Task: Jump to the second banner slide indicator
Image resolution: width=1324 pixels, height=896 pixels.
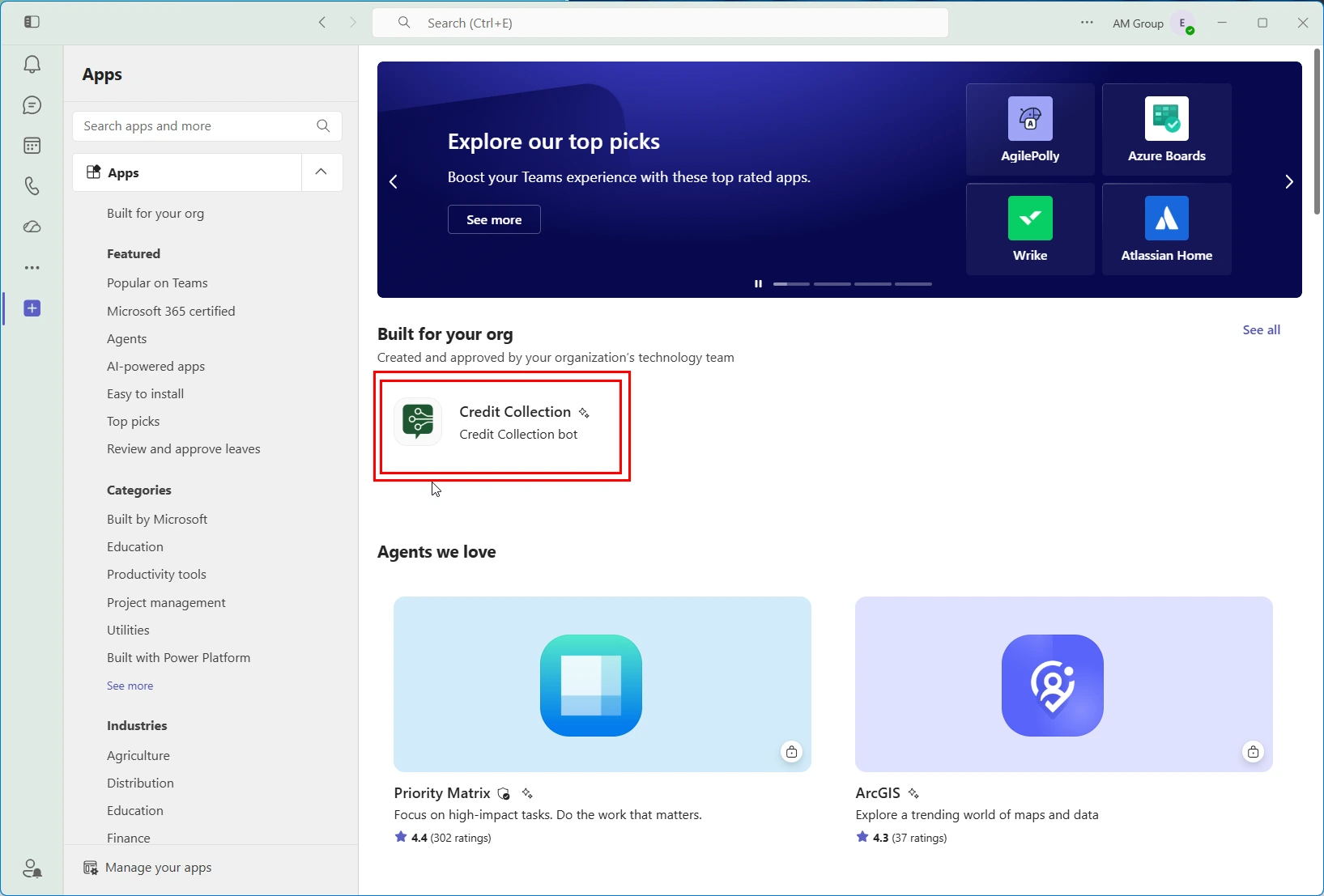Action: [x=832, y=284]
